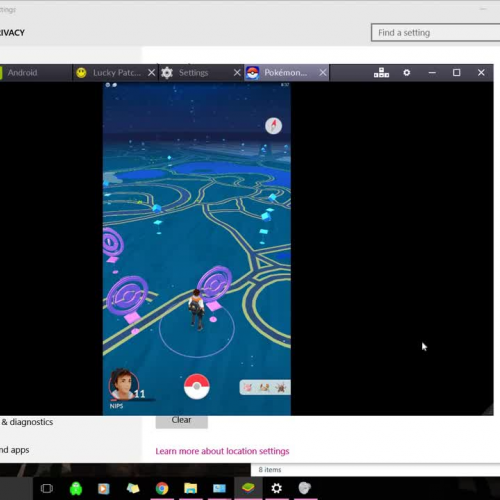Launch Google Chrome from the taskbar
500x500 pixels.
[x=162, y=489]
